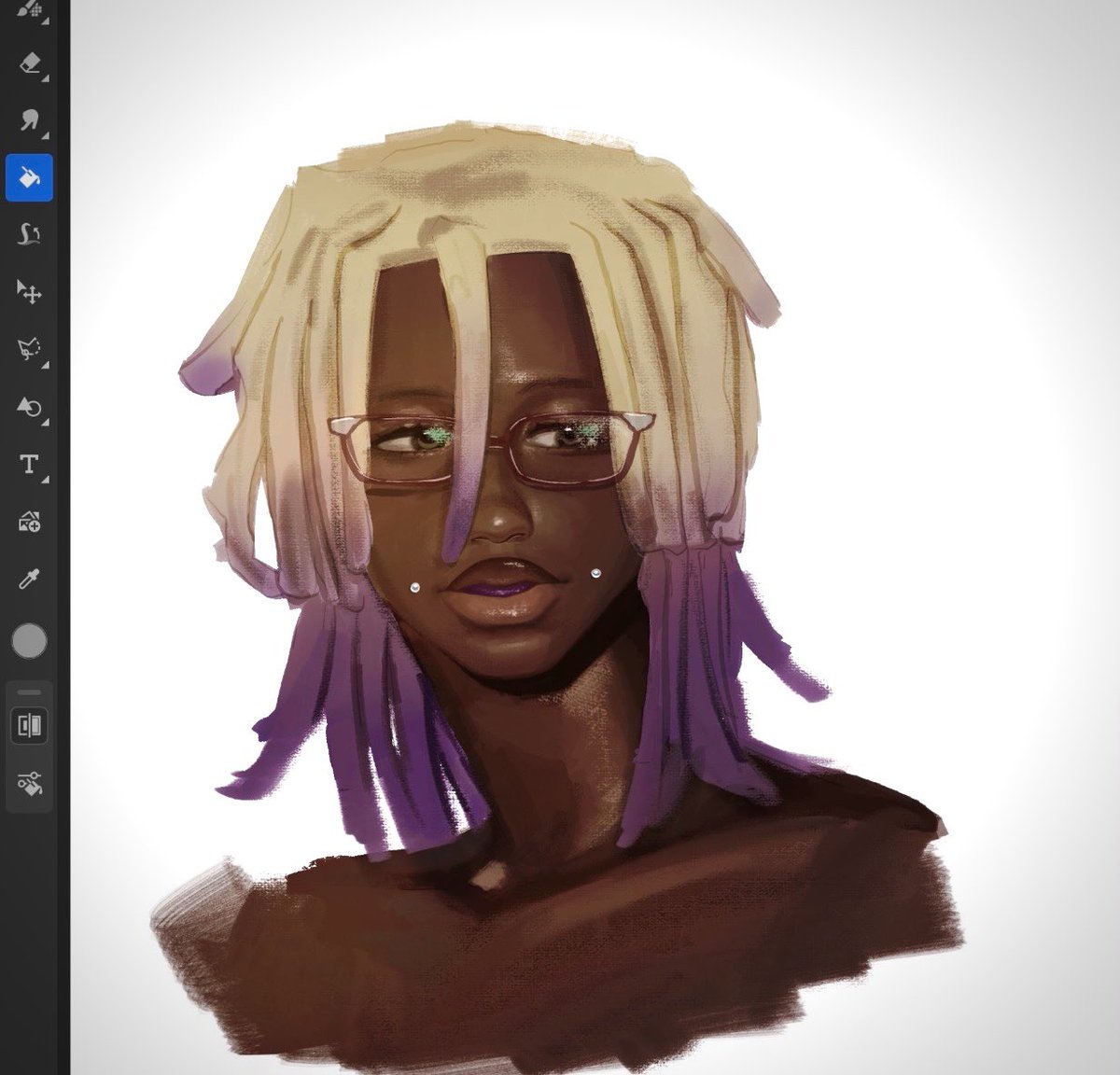The height and width of the screenshot is (1075, 1120).
Task: Open the gray color chip
Action: tap(29, 642)
